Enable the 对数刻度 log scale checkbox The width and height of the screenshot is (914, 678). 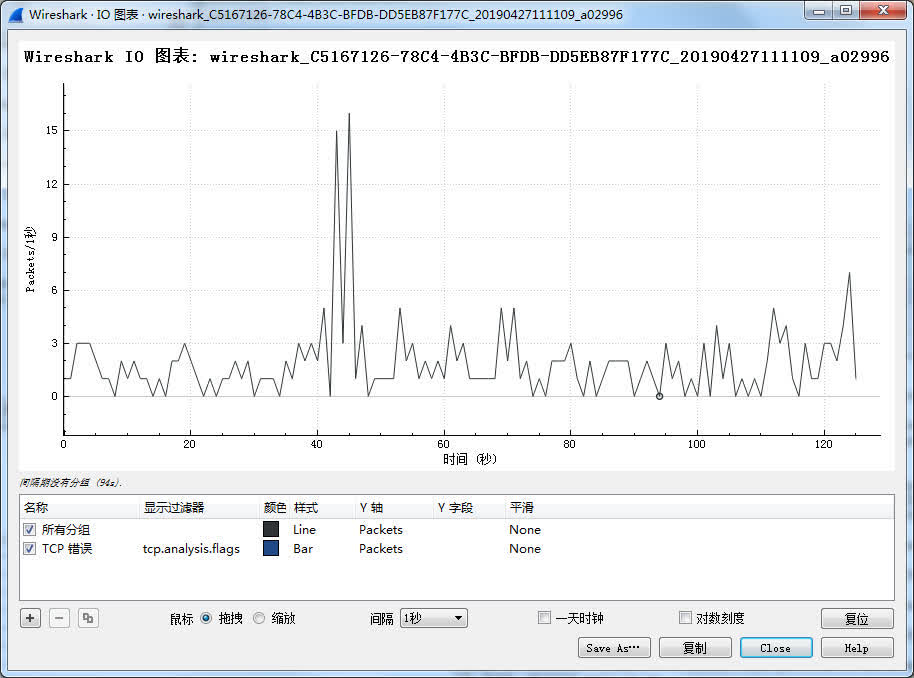[x=685, y=618]
